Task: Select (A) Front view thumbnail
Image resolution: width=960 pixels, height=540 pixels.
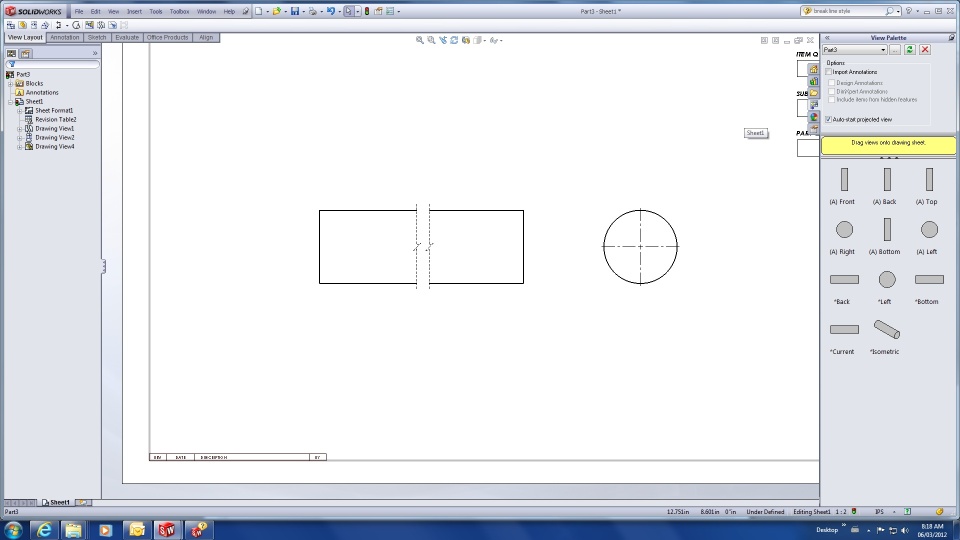Action: click(x=844, y=179)
